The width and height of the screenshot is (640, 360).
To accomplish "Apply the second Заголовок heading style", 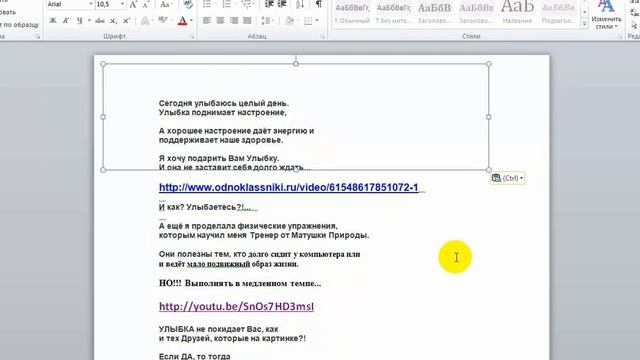I will pyautogui.click(x=476, y=13).
